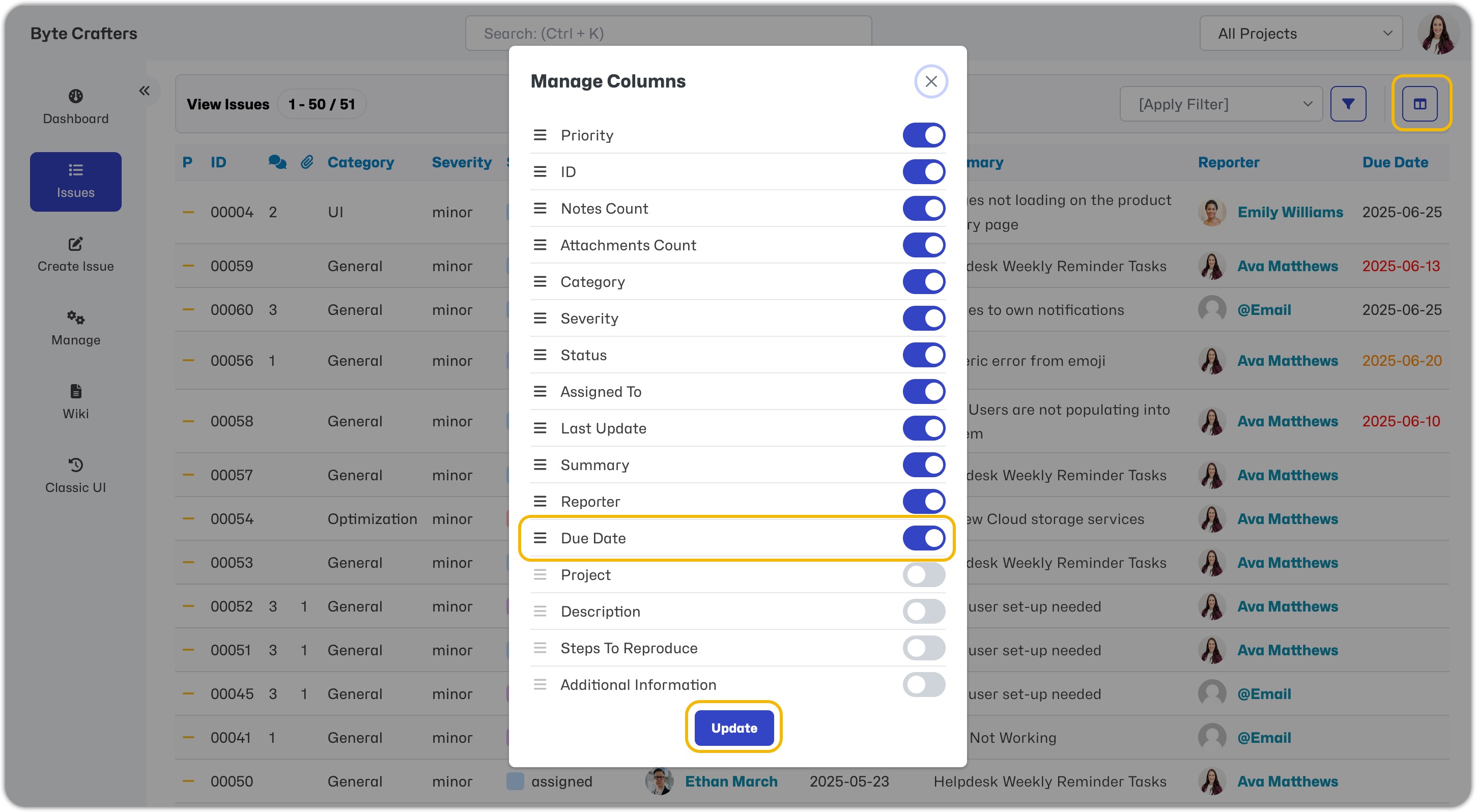
Task: Open the Manage settings in sidebar
Action: (x=76, y=329)
